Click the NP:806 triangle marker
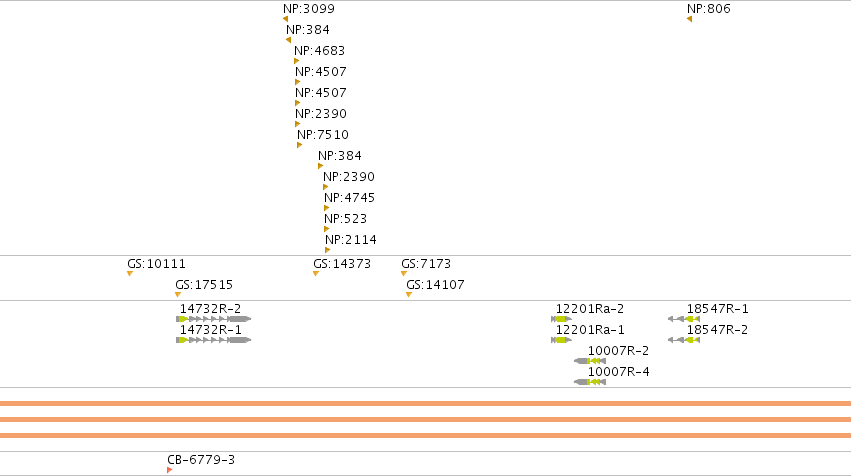The image size is (851, 476). coord(689,19)
